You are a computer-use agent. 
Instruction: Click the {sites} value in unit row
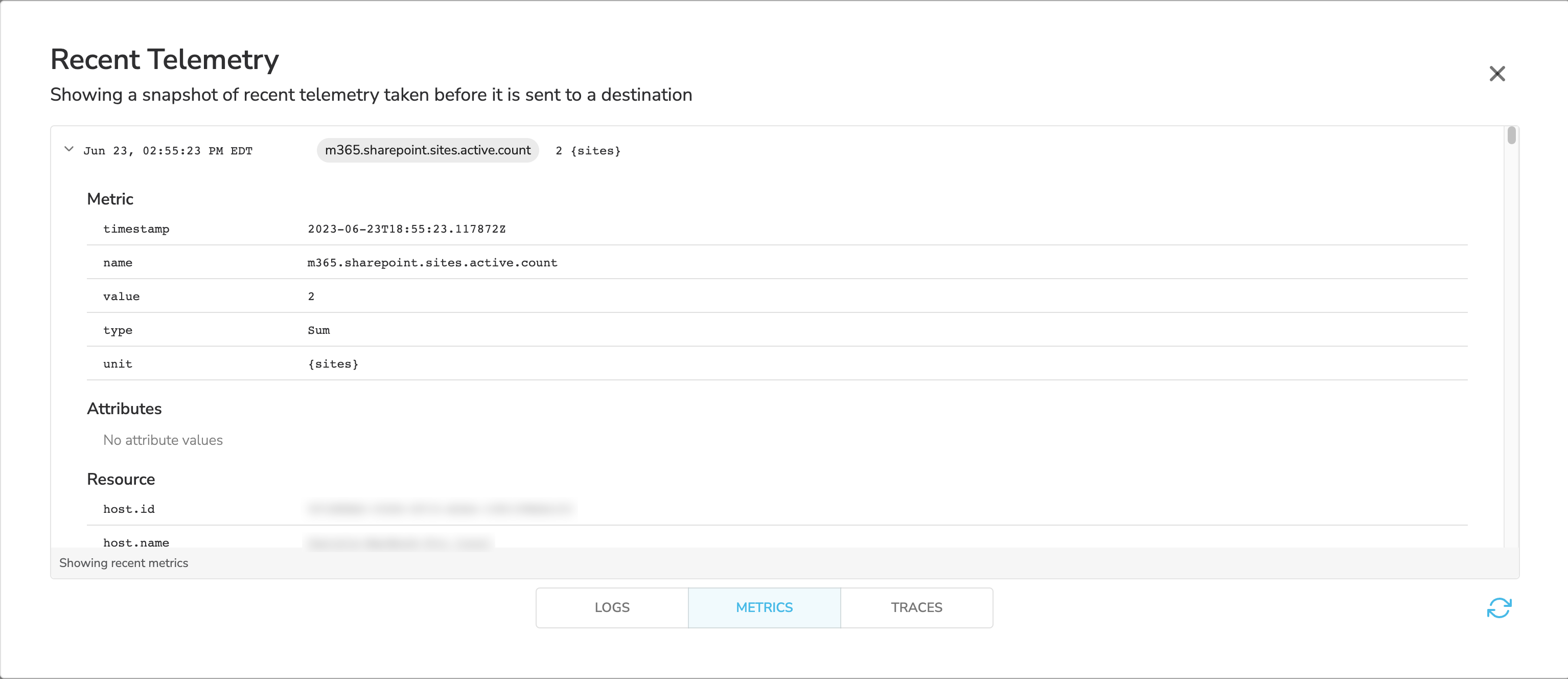coord(333,364)
